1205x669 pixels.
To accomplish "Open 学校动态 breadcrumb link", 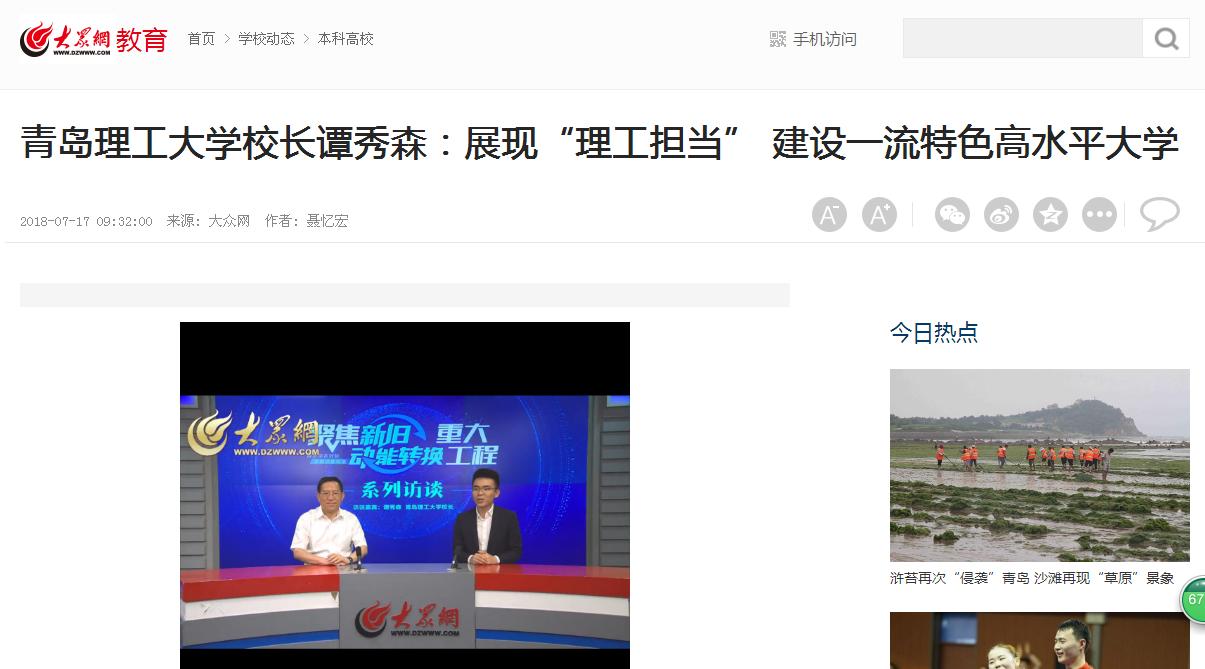I will pos(266,39).
